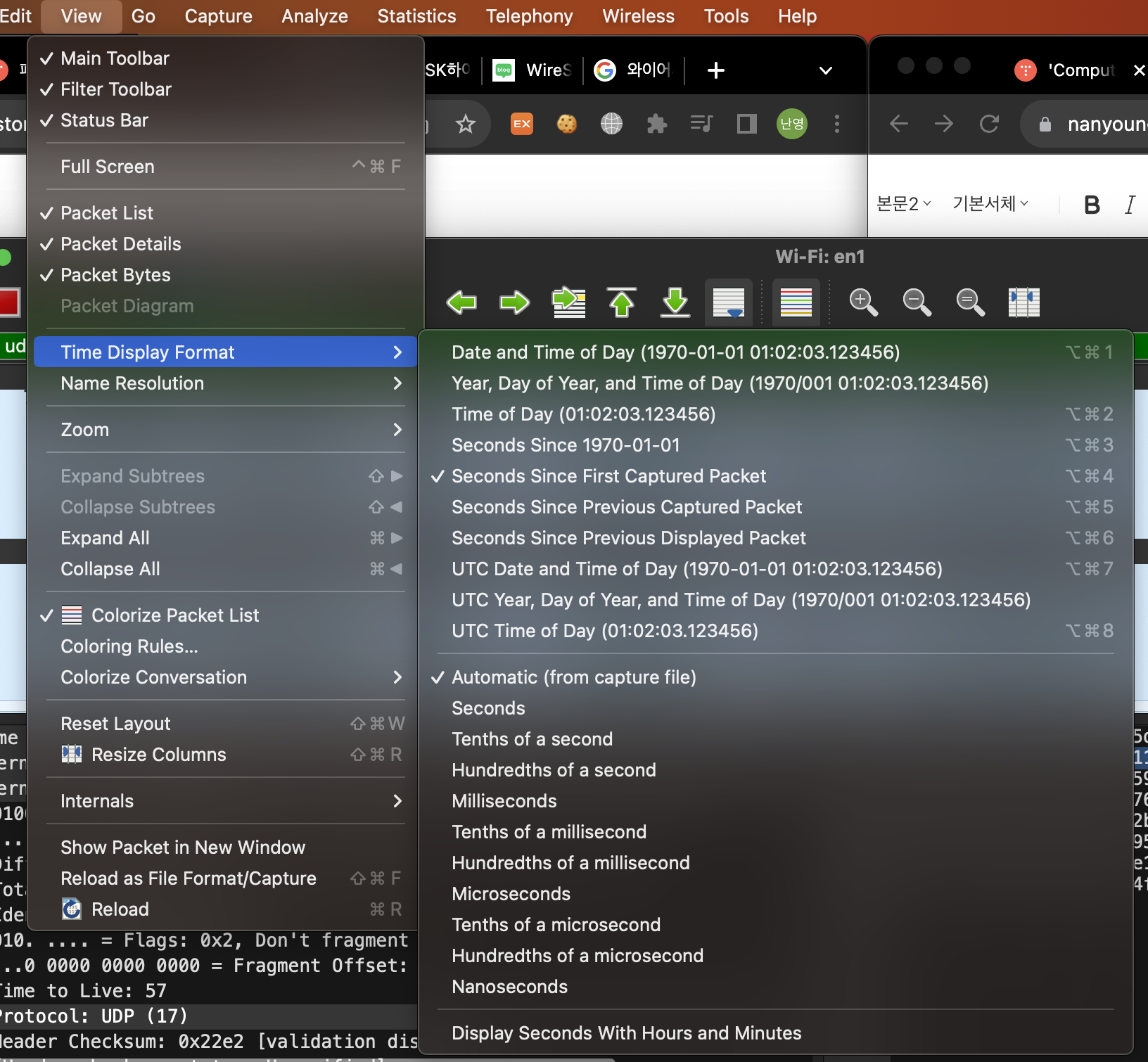Toggle Colorize Packet List option
Viewport: 1148px width, 1062px height.
pos(225,615)
